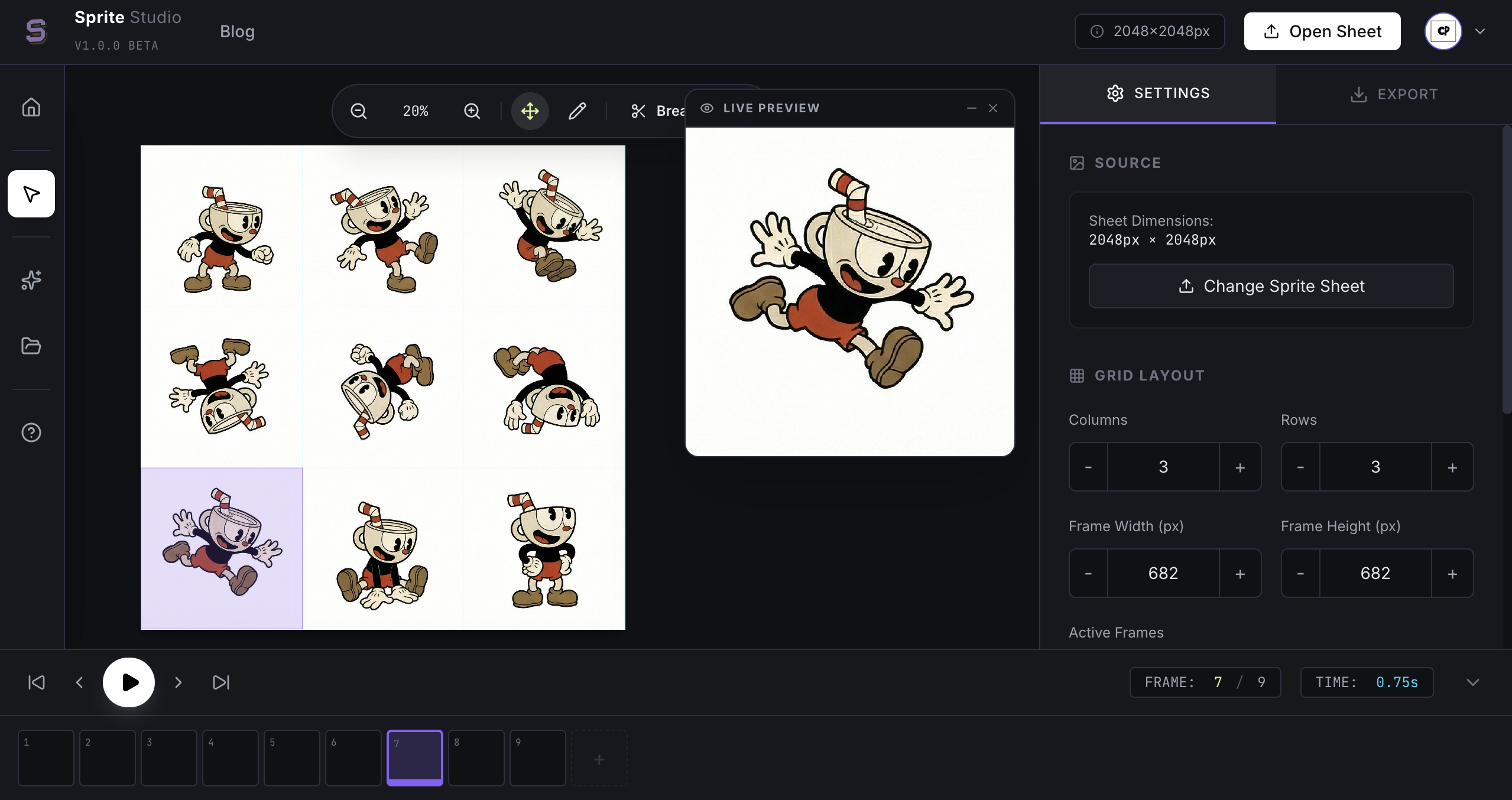Select the Pencil tool in the canvas toolbar
Image resolution: width=1512 pixels, height=800 pixels.
coord(577,110)
